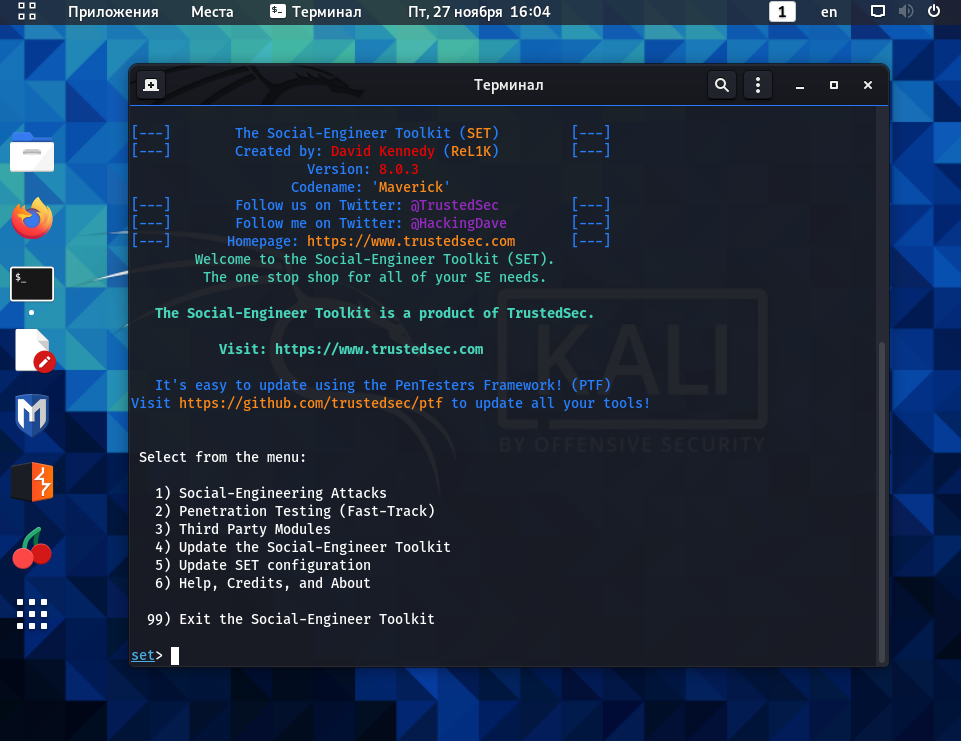
Task: Click the display/network icon in system tray
Action: point(878,11)
